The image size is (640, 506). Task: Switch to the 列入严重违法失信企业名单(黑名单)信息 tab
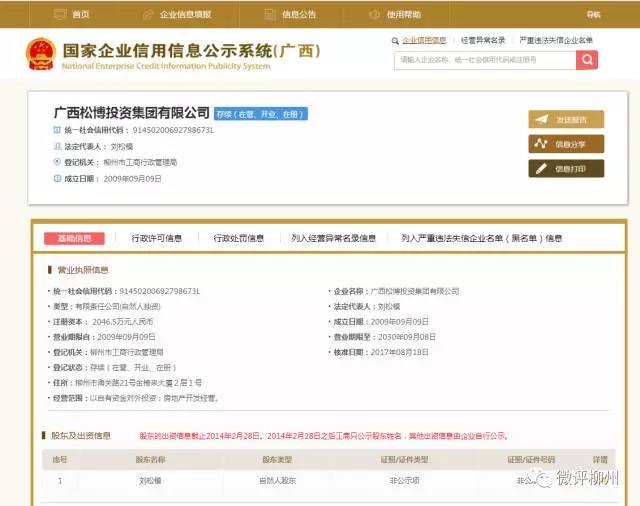click(x=481, y=238)
